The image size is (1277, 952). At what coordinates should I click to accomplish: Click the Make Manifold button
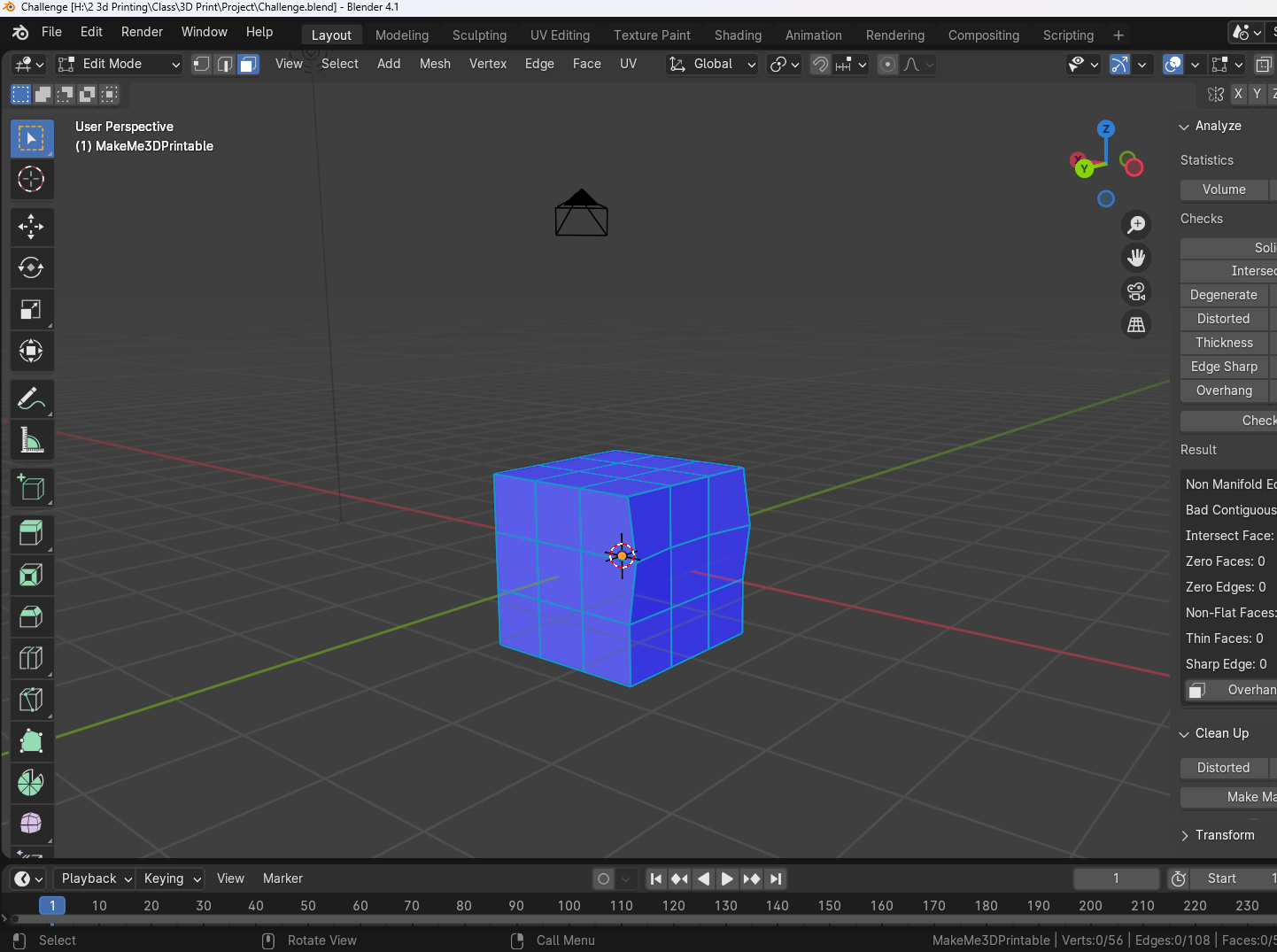(1229, 798)
